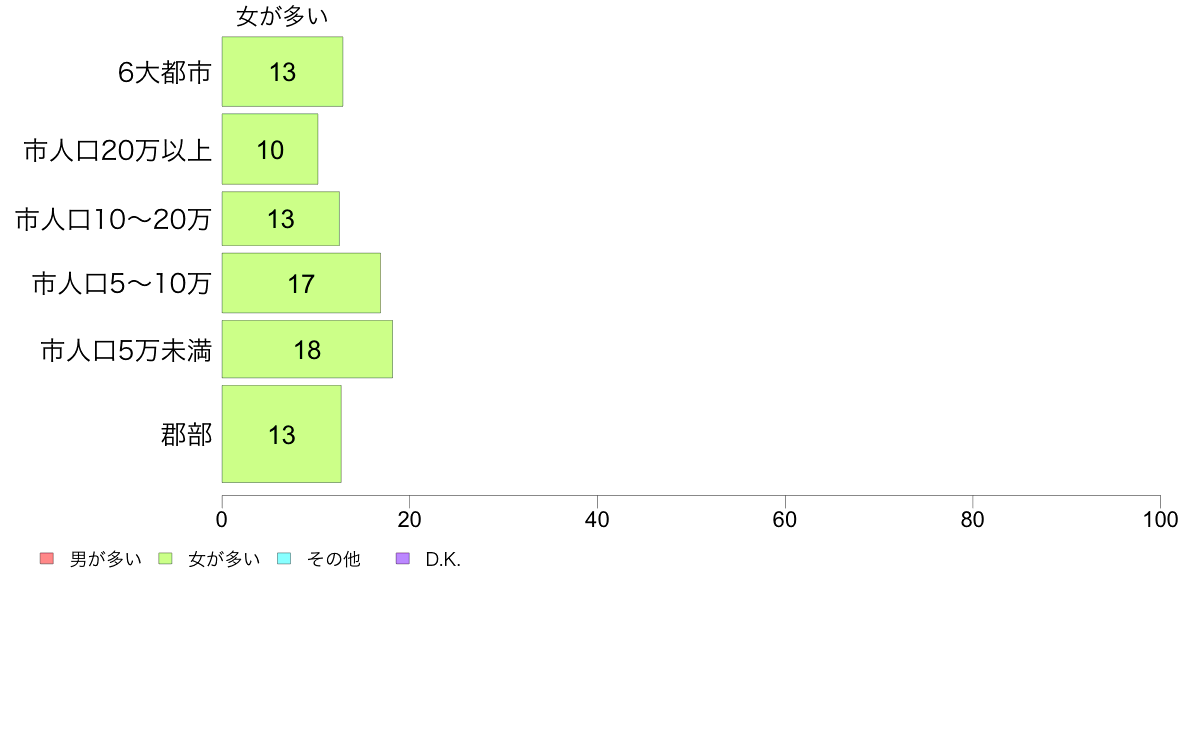The image size is (1188, 736).
Task: Click the D.K. legend text
Action: click(x=443, y=559)
